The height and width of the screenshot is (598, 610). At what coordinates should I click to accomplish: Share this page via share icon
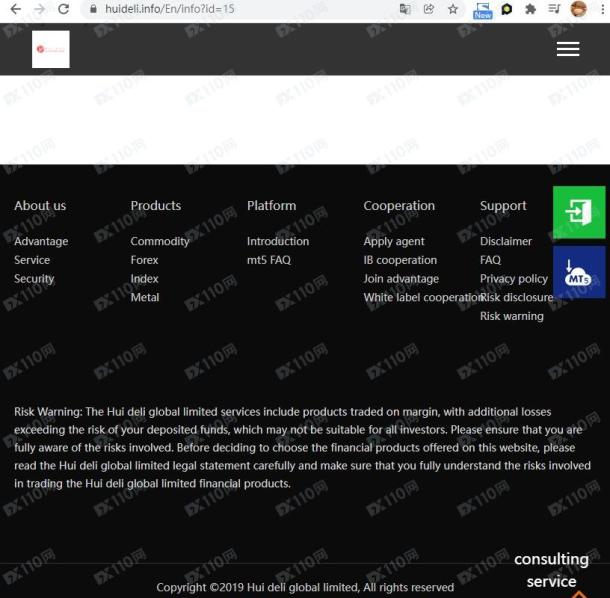(x=429, y=9)
